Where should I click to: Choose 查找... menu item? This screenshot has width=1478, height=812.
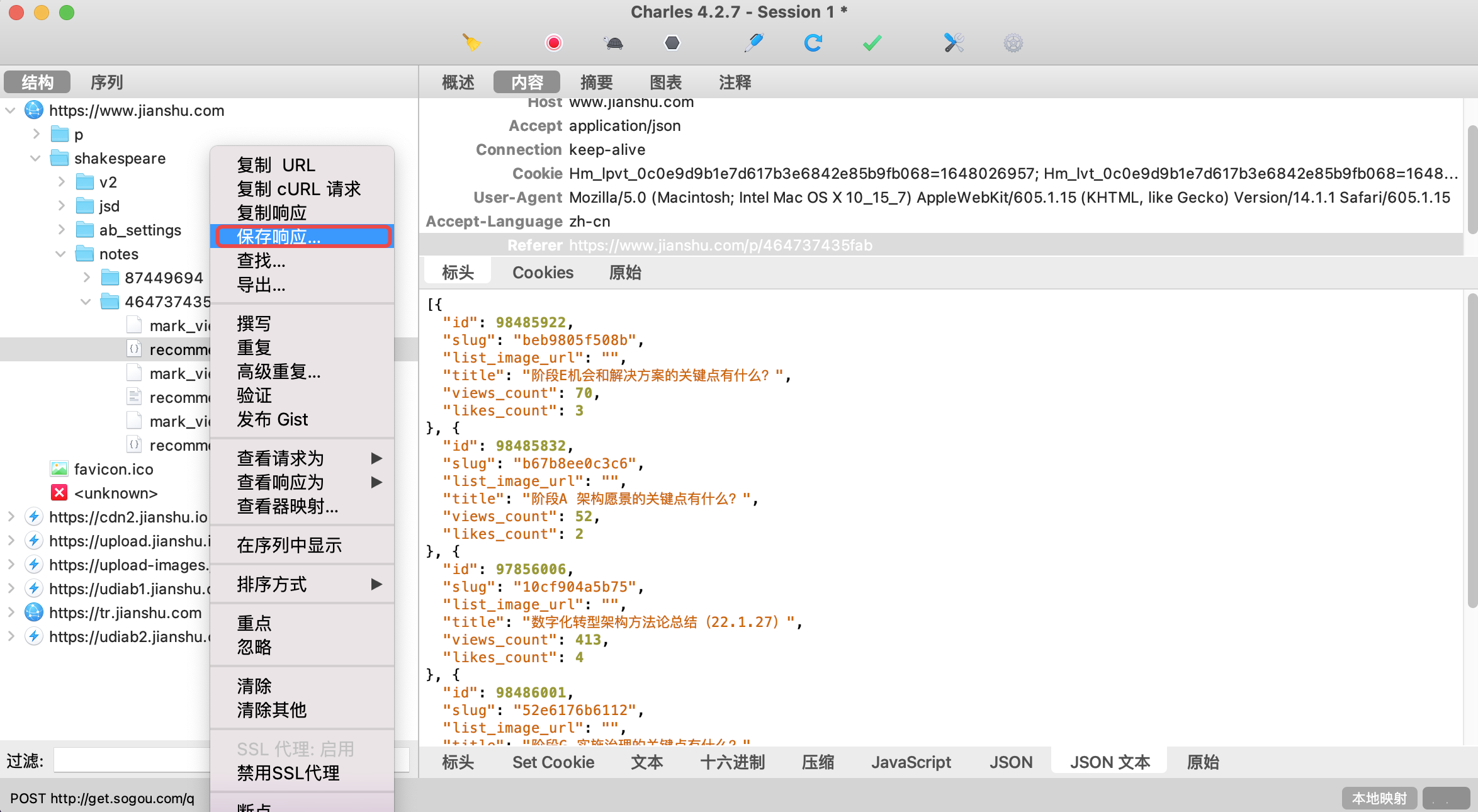click(302, 261)
